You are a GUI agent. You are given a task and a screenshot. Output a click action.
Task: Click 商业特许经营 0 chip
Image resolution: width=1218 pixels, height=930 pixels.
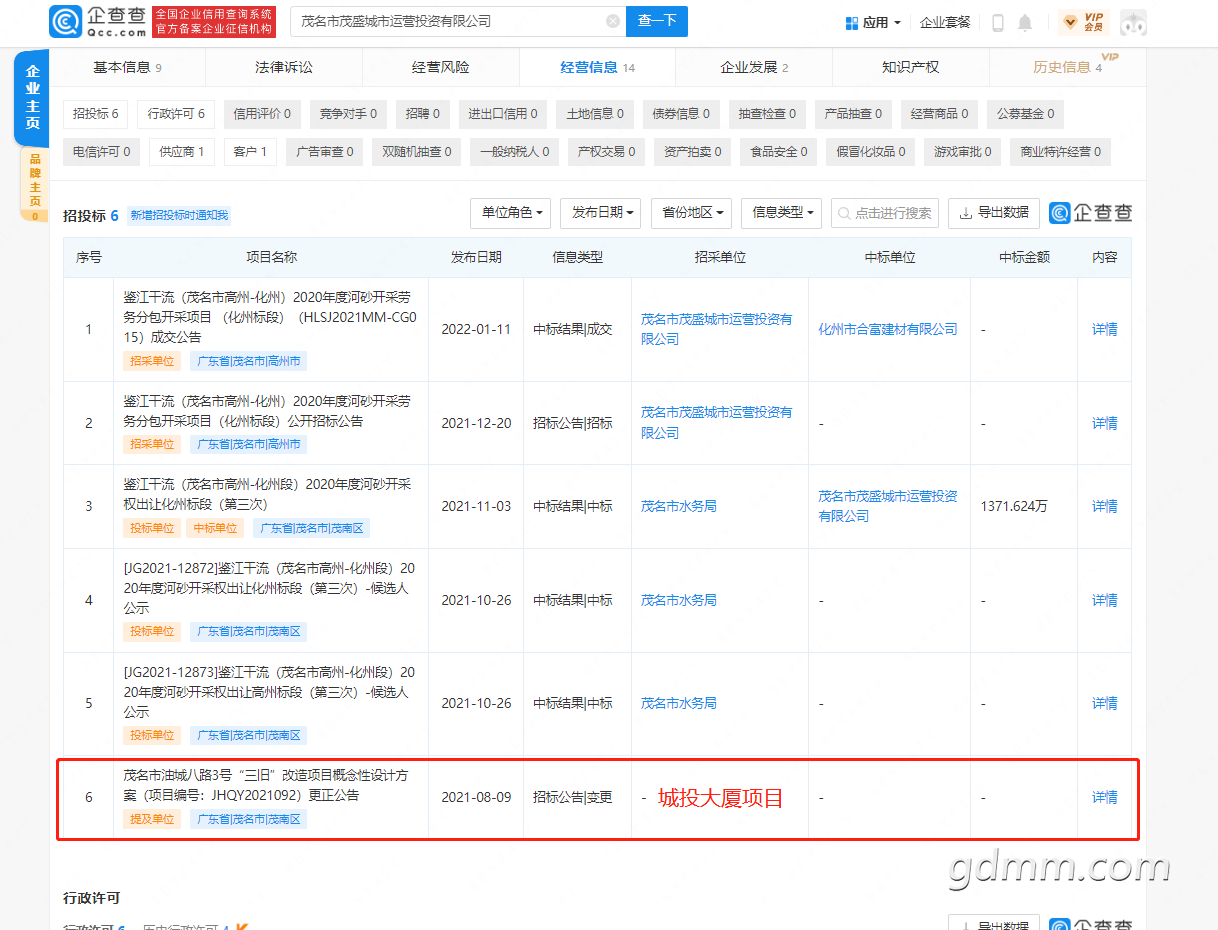1060,152
